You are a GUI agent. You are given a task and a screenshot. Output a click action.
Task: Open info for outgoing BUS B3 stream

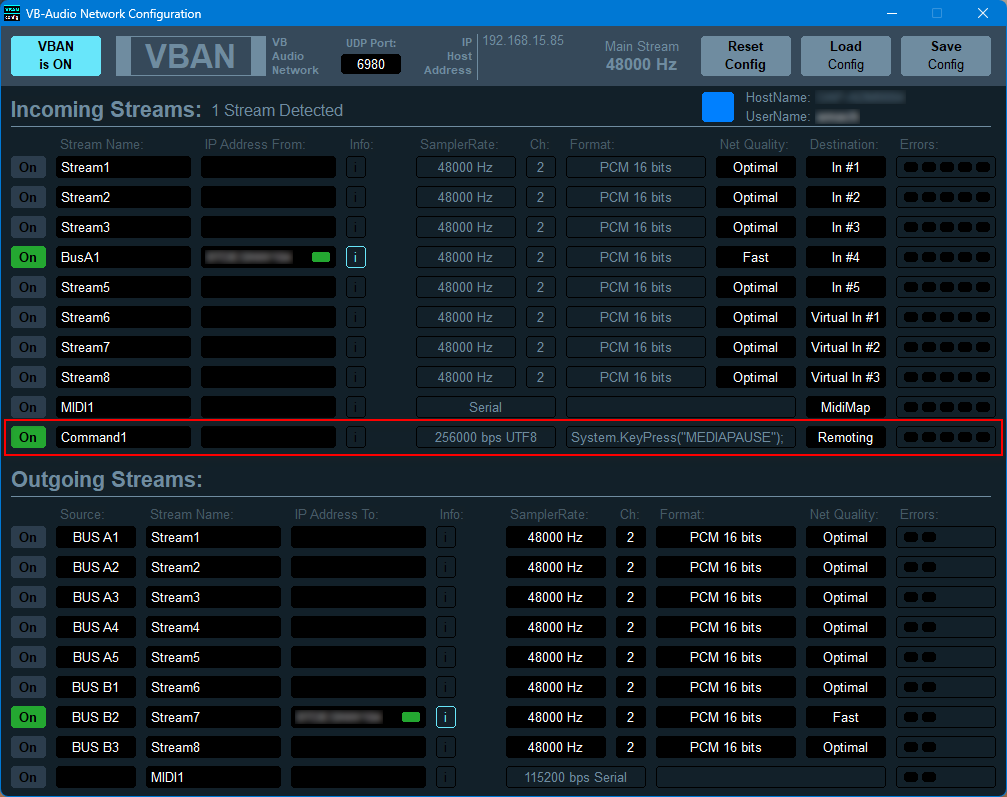(446, 747)
